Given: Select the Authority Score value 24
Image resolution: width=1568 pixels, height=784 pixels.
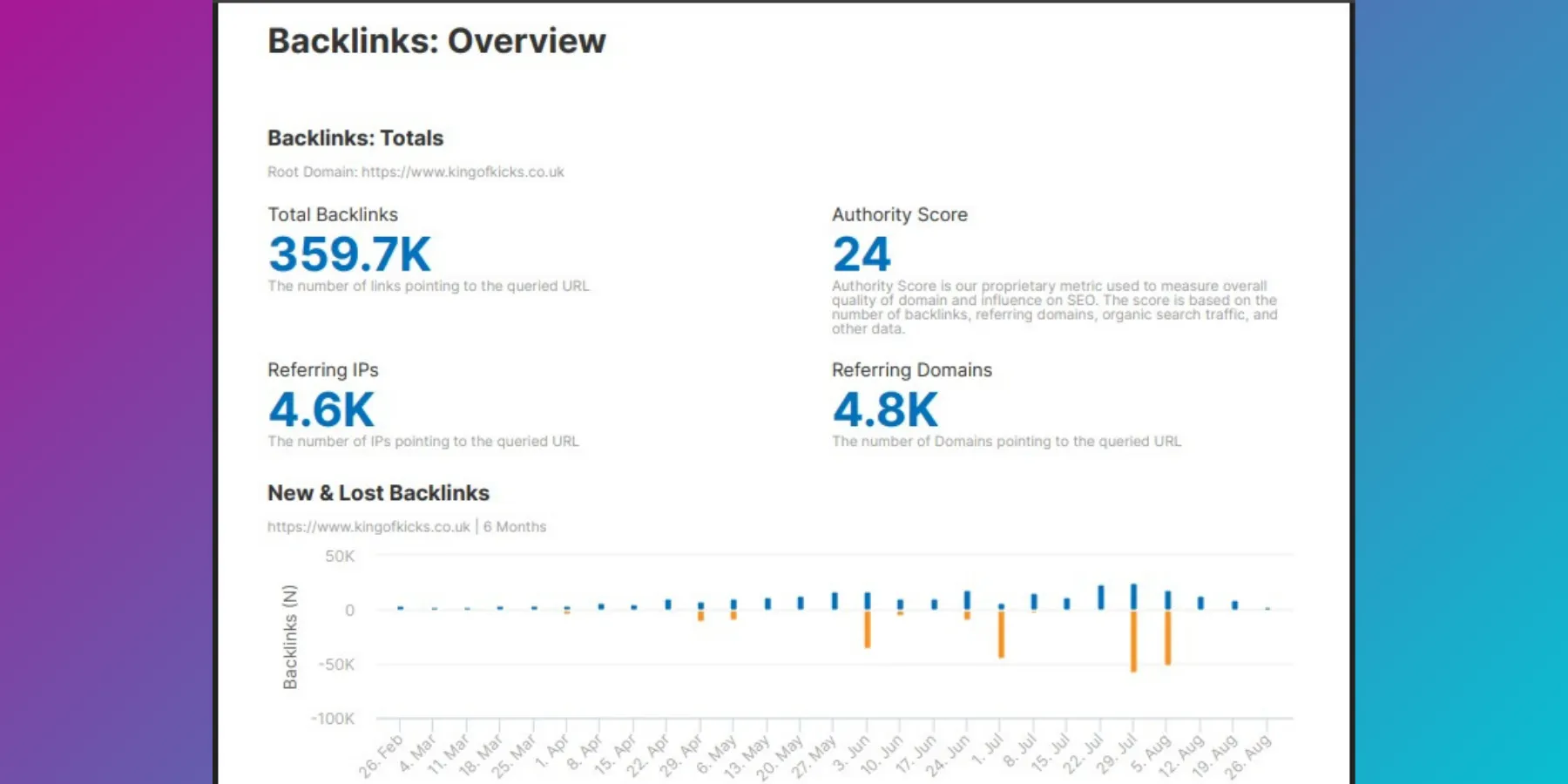Looking at the screenshot, I should point(861,253).
